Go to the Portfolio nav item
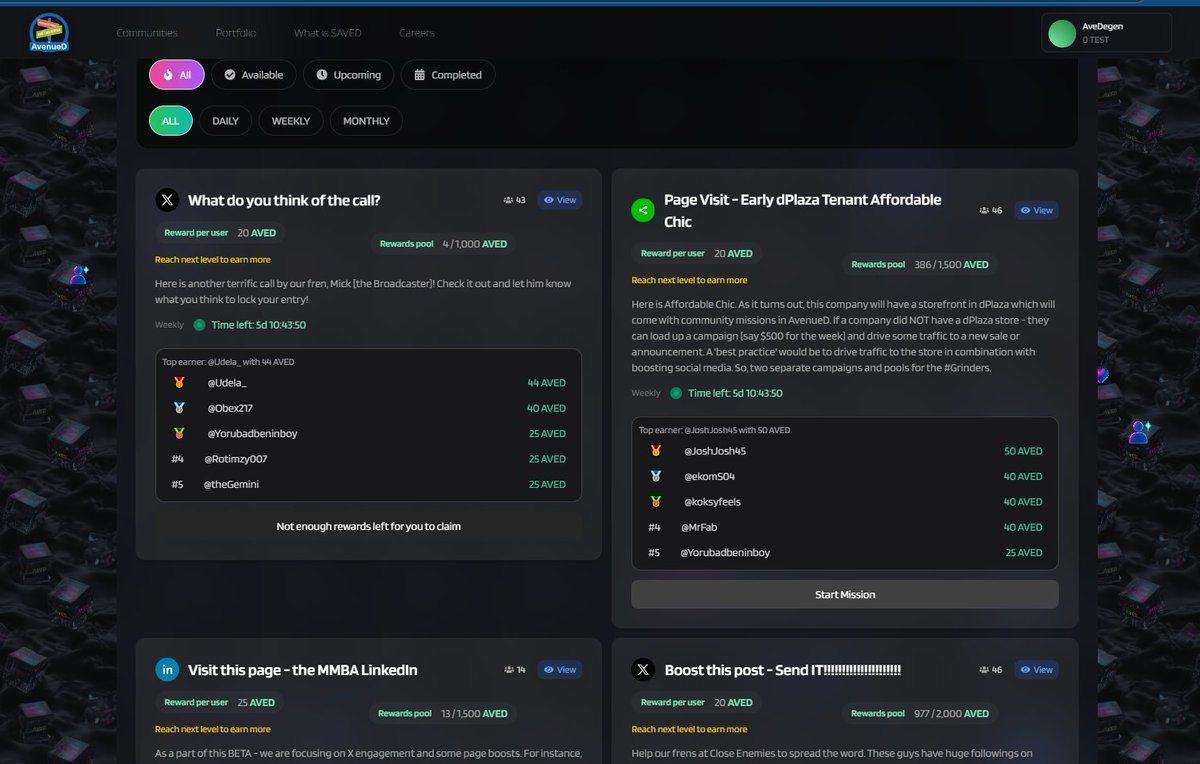The image size is (1200, 764). 236,33
